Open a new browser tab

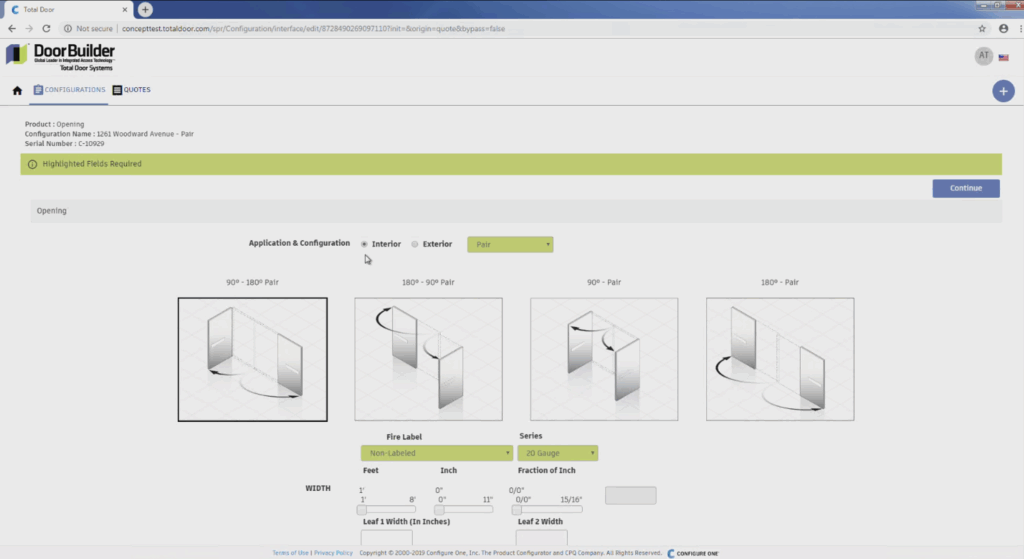click(x=146, y=9)
